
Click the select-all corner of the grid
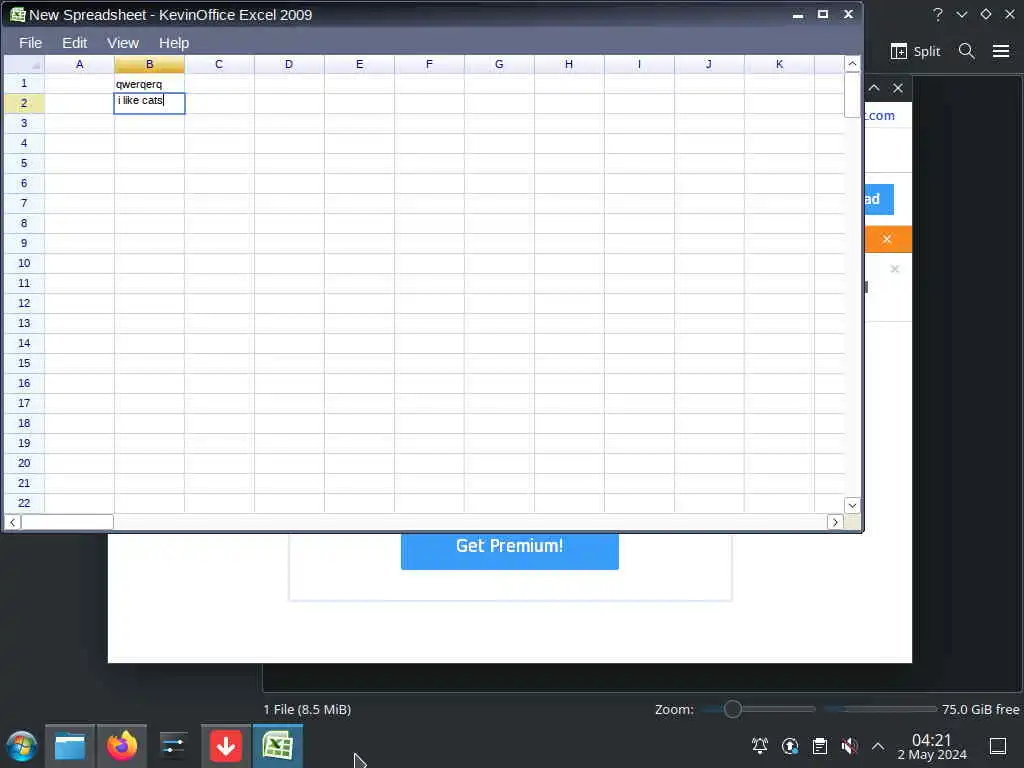tap(24, 64)
